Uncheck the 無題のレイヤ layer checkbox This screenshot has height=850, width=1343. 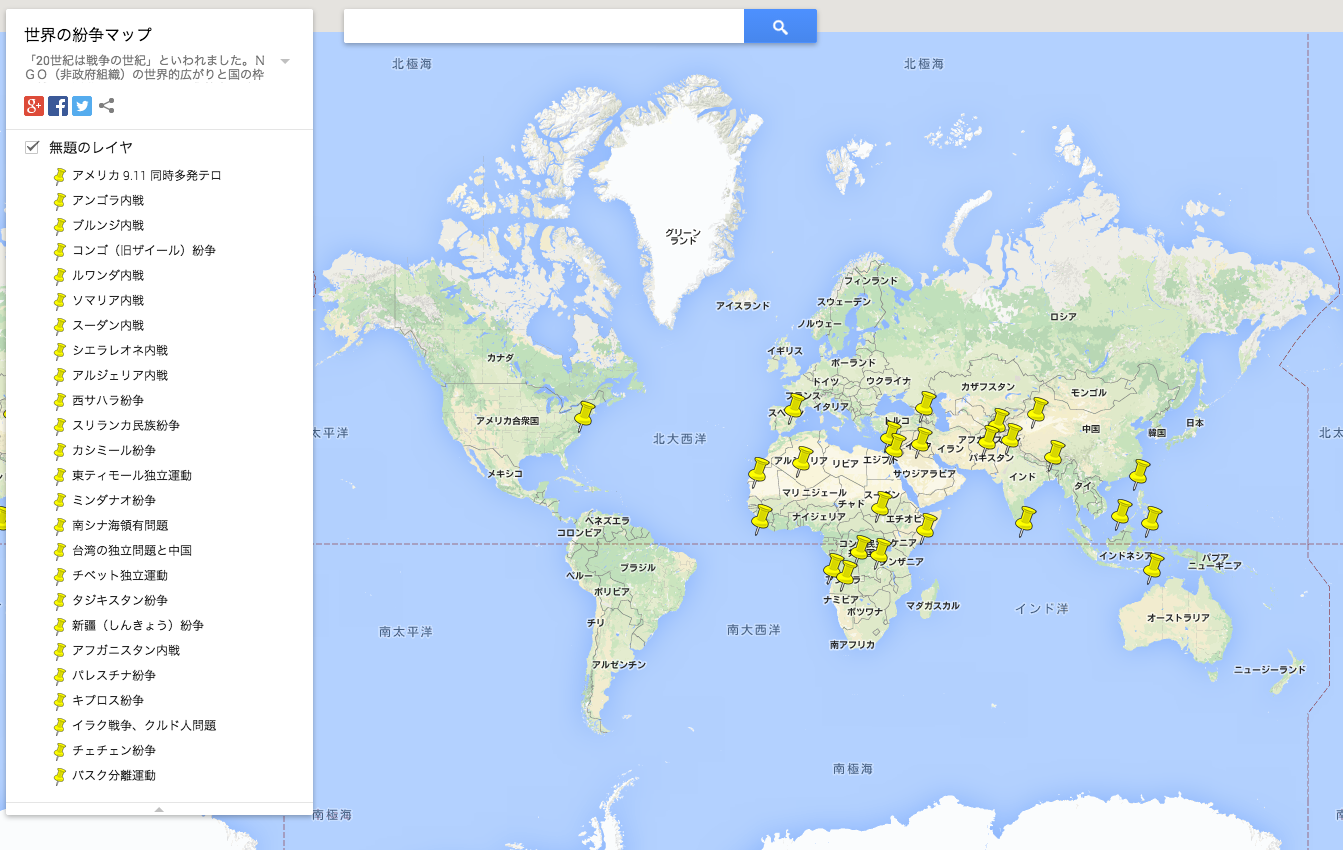[x=33, y=147]
